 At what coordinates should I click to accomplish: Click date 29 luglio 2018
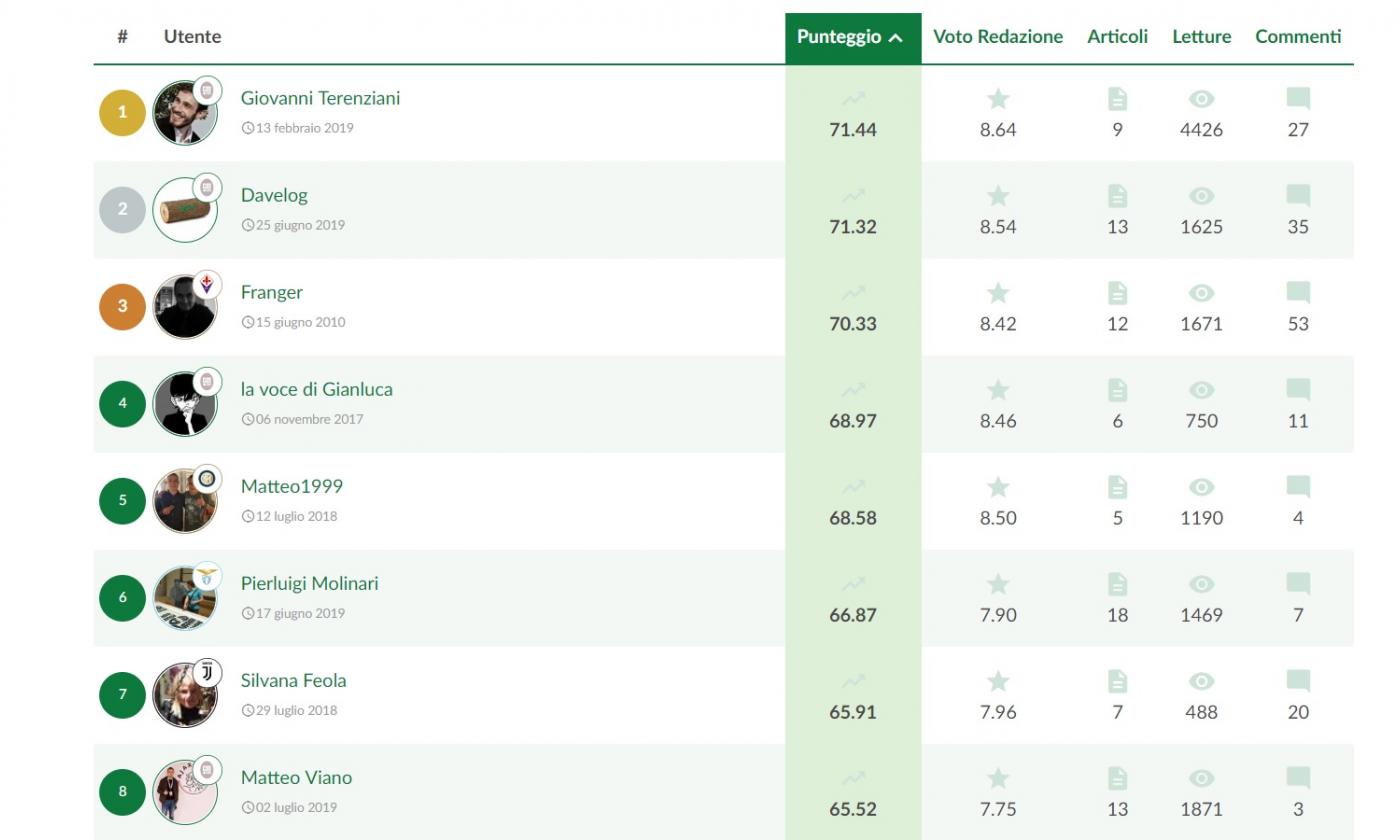coord(297,710)
